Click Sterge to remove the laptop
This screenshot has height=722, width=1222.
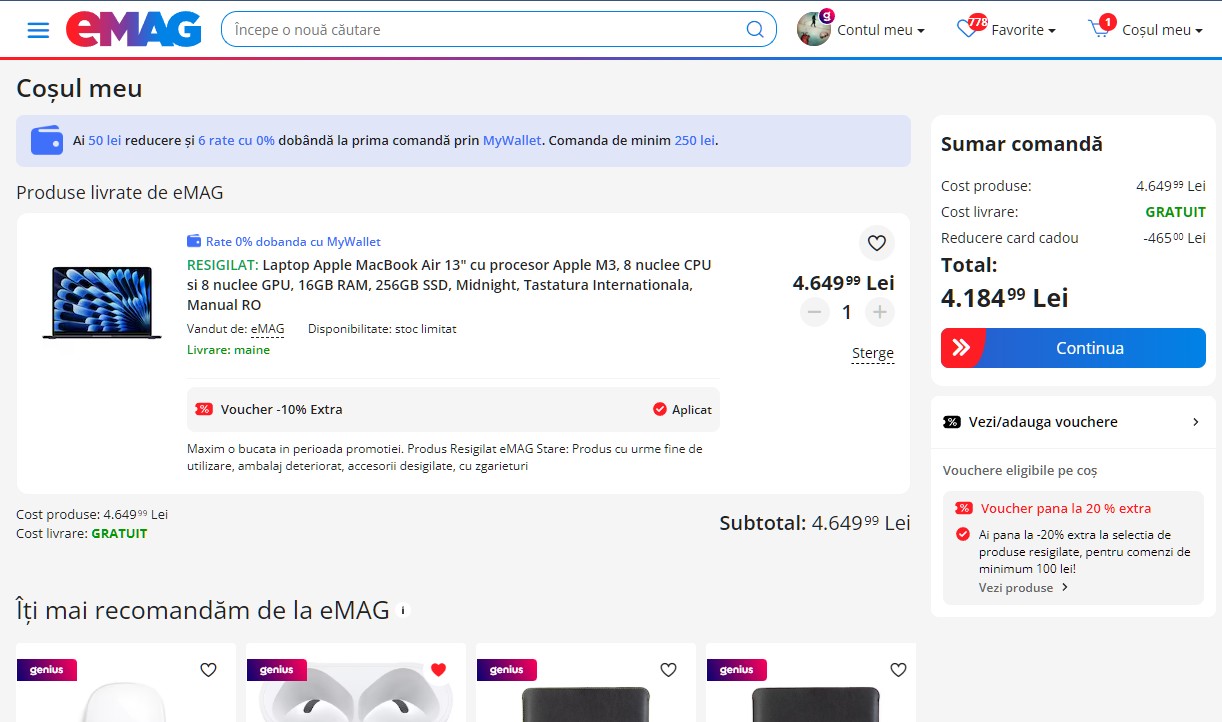[872, 354]
